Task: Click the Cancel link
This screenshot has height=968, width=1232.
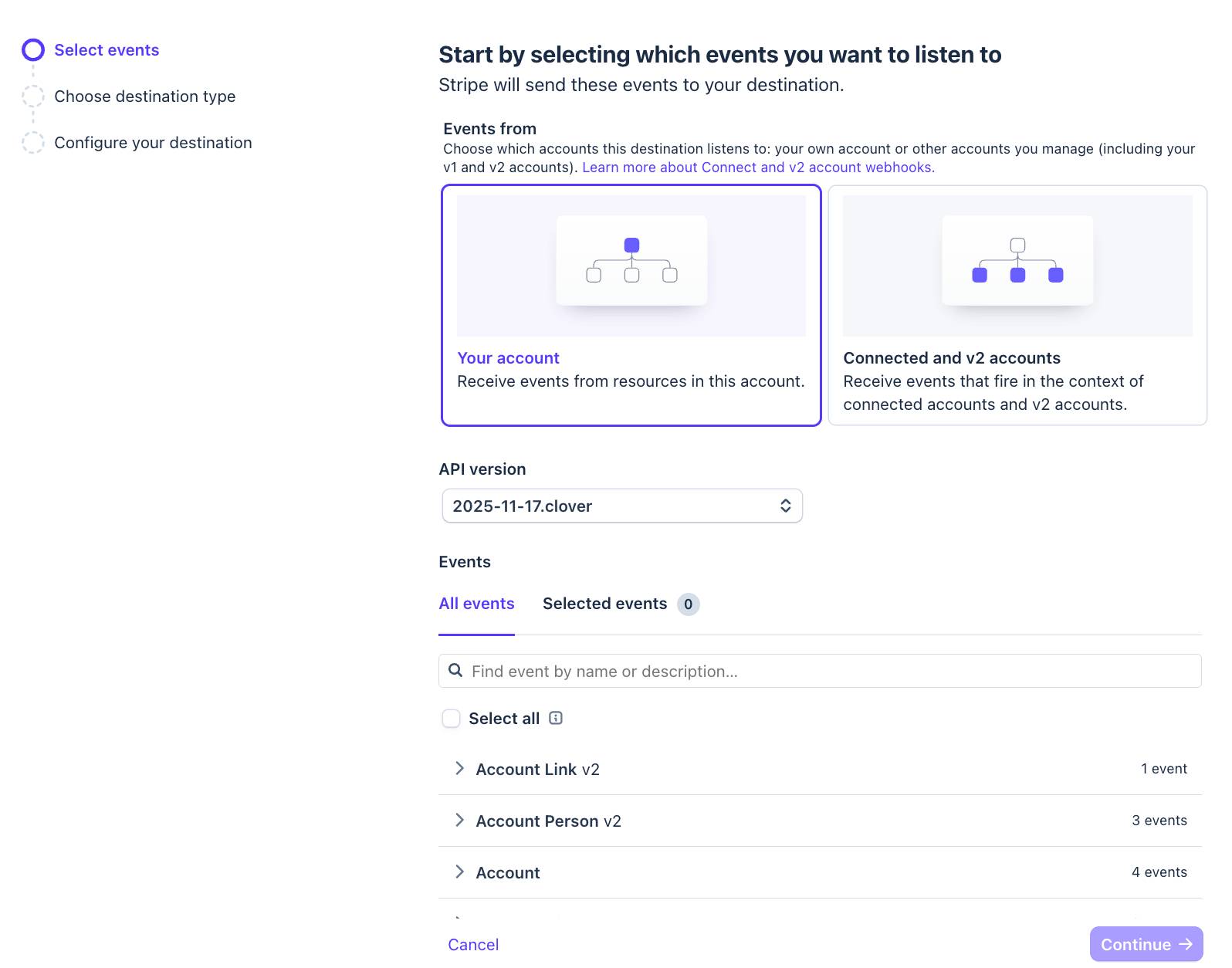Action: point(473,945)
